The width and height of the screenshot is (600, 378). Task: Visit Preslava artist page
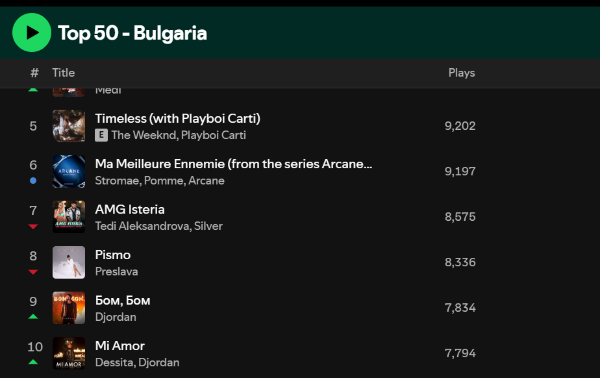coord(116,272)
